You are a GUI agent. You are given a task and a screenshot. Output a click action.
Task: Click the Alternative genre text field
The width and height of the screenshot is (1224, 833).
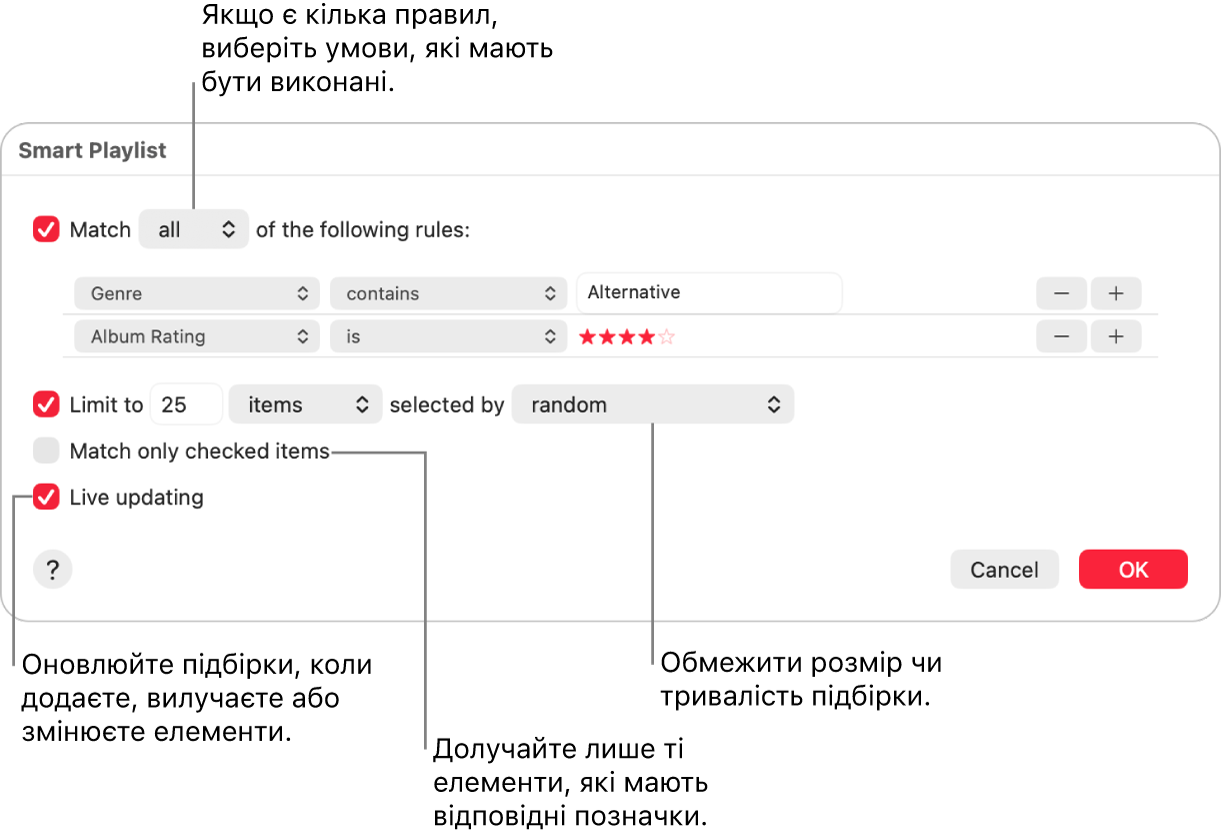coord(709,293)
